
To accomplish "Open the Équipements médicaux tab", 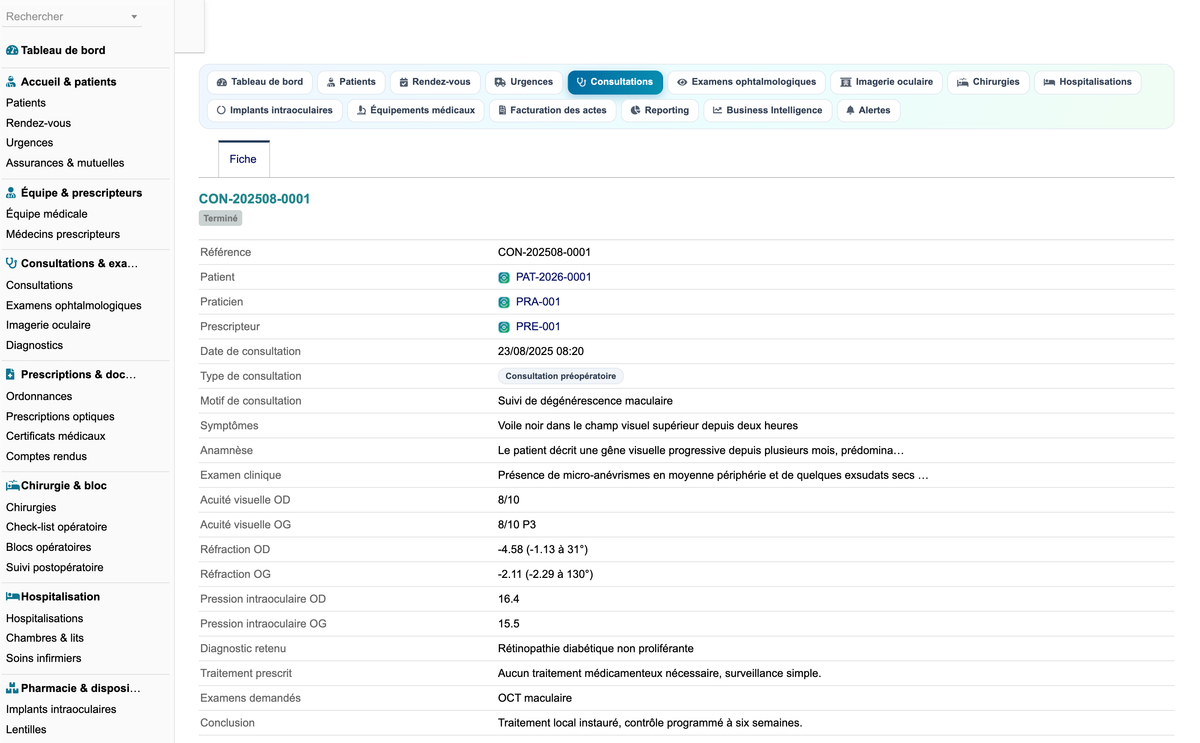I will 416,110.
